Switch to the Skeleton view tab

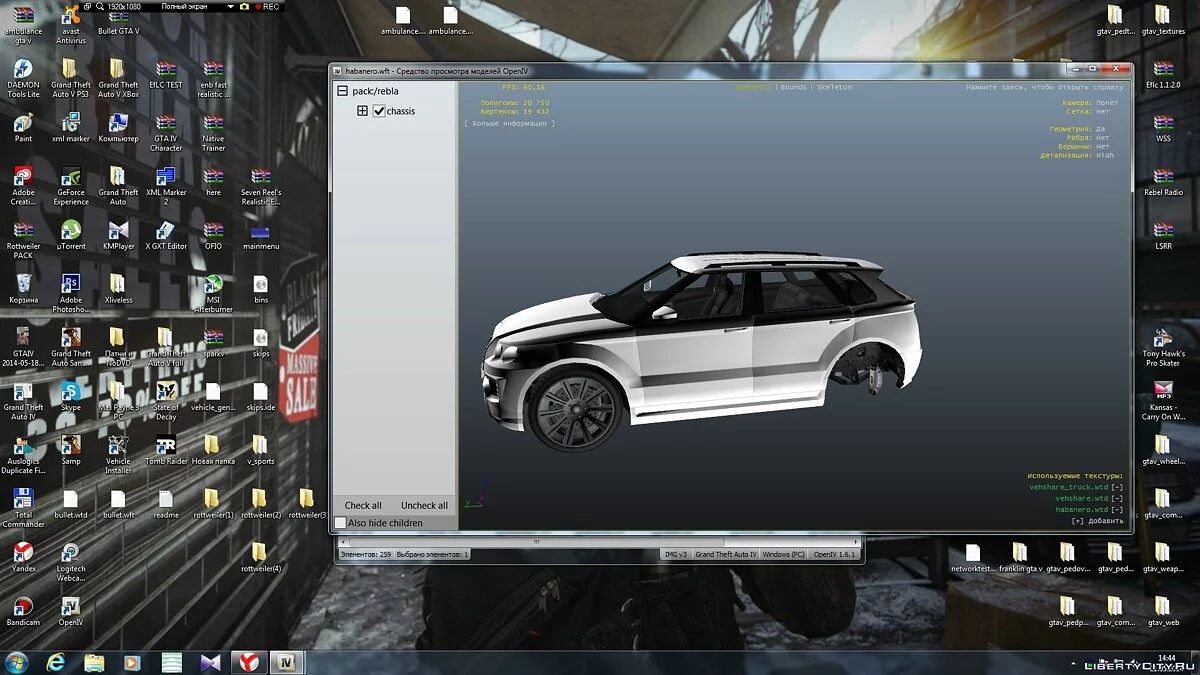pos(834,87)
